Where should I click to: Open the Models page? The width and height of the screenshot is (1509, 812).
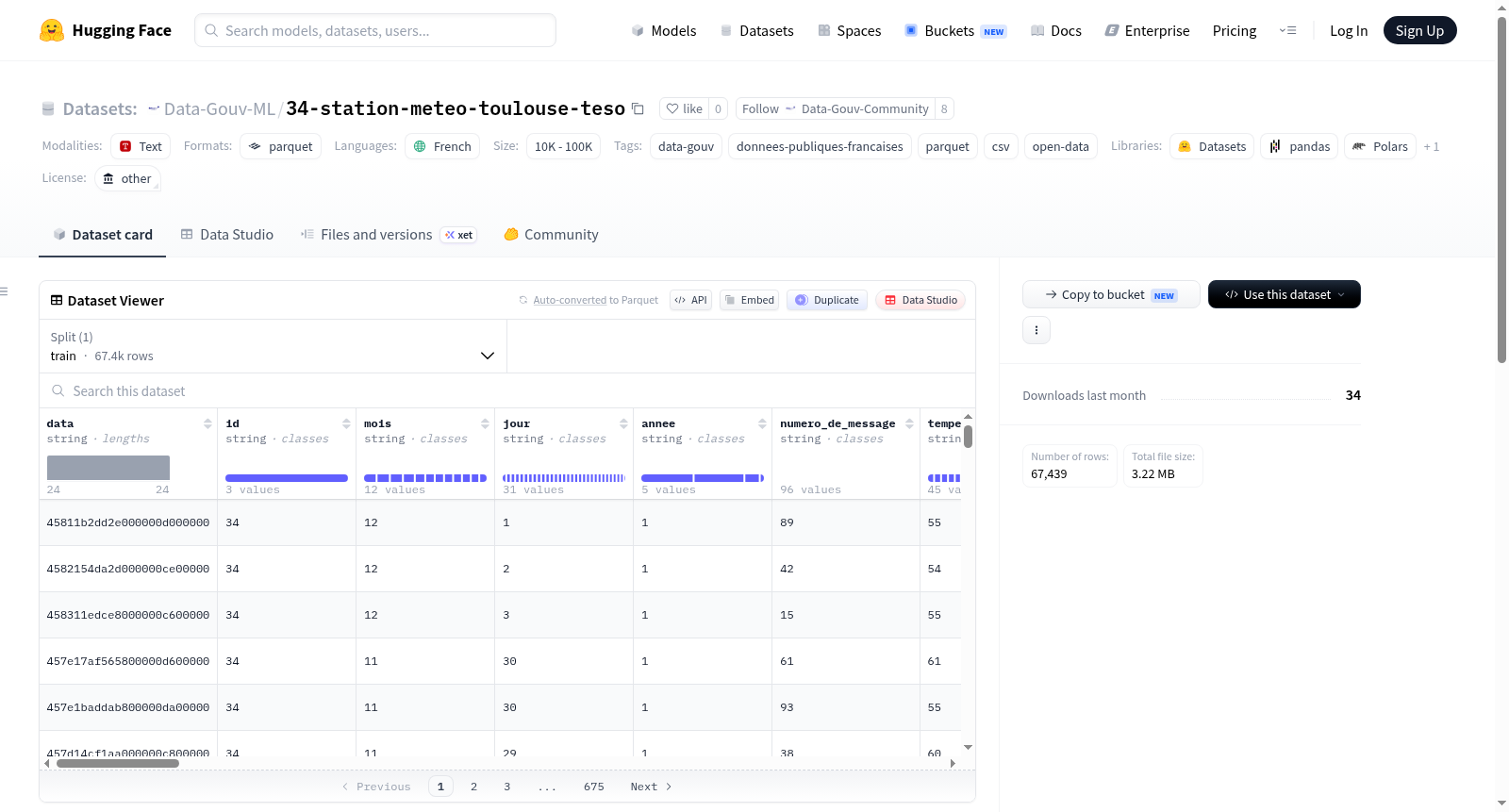664,31
